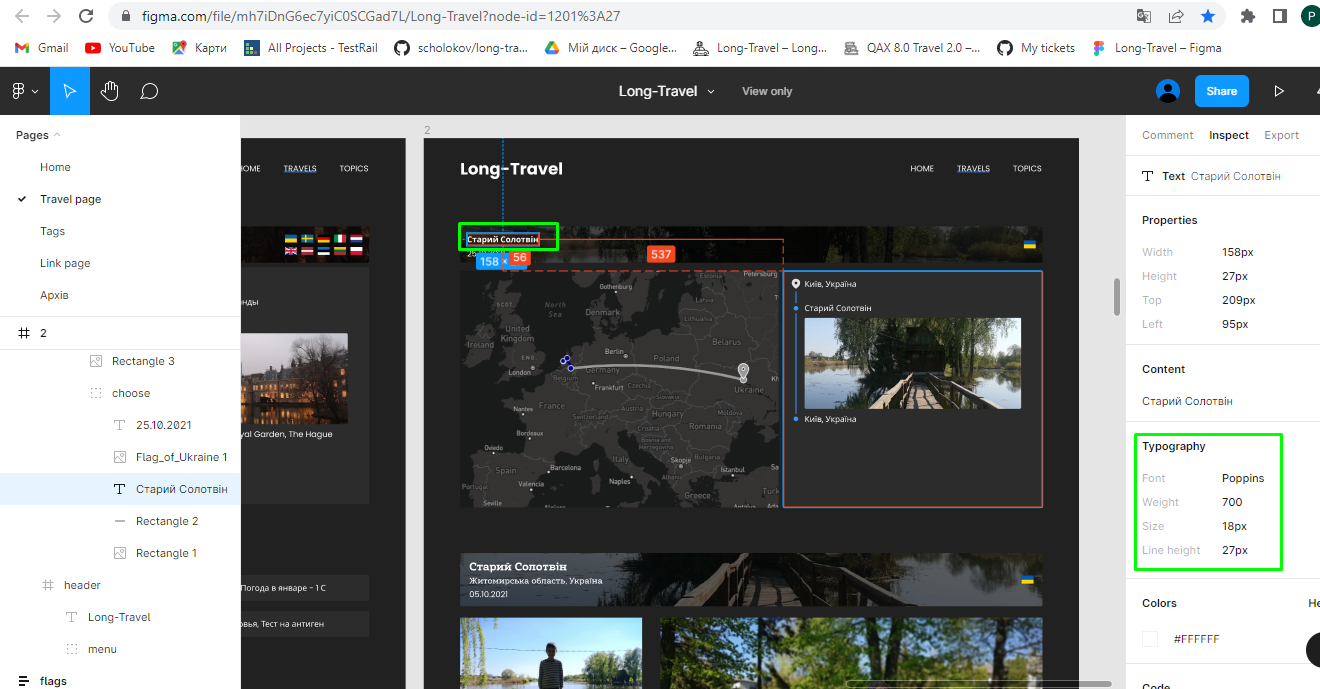Click the #FFFFFF color swatch
This screenshot has width=1320, height=689.
pyautogui.click(x=1149, y=638)
